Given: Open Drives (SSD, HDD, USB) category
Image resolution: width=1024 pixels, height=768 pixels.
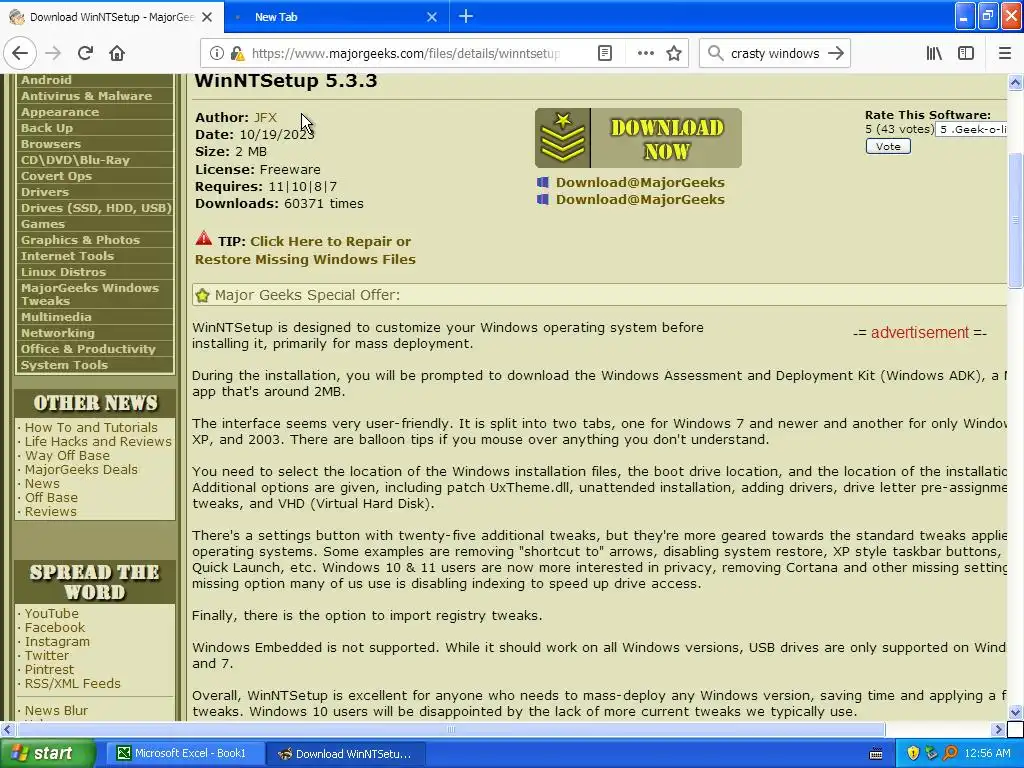Looking at the screenshot, I should point(95,208).
